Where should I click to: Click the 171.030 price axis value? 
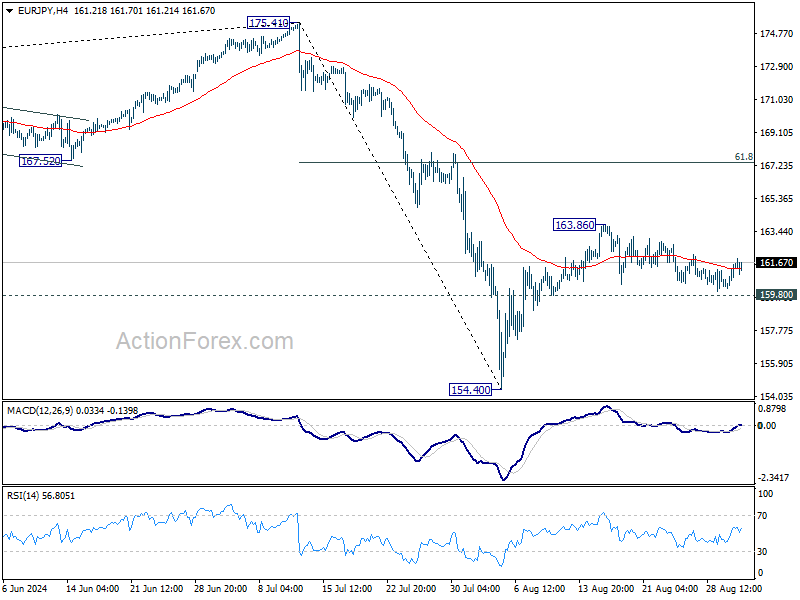click(x=776, y=100)
